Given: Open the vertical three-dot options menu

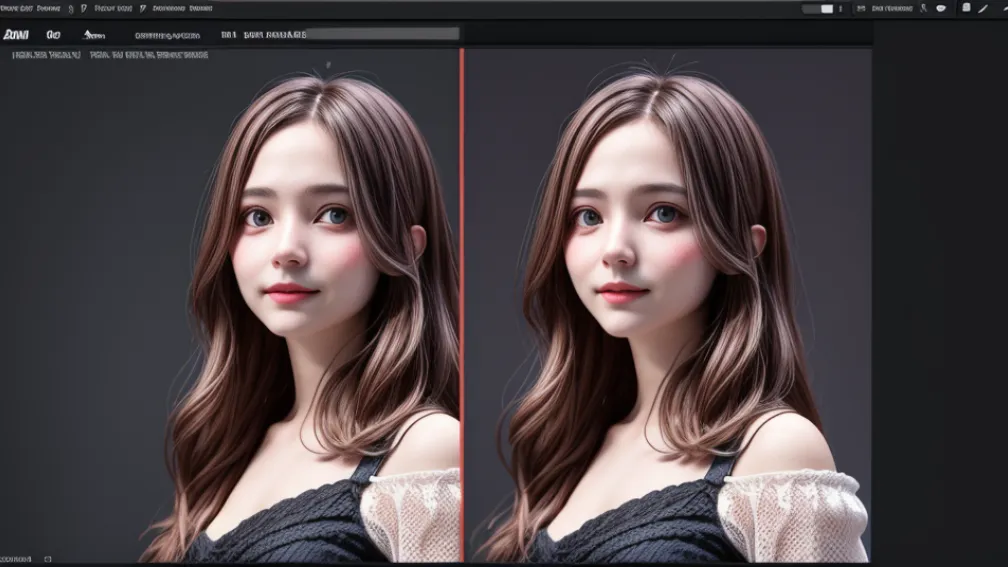Looking at the screenshot, I should click(840, 8).
